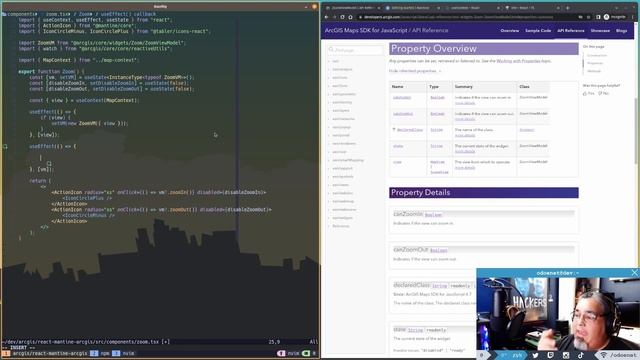The height and width of the screenshot is (360, 640).
Task: Click the webcam video feed
Action: tap(558, 313)
